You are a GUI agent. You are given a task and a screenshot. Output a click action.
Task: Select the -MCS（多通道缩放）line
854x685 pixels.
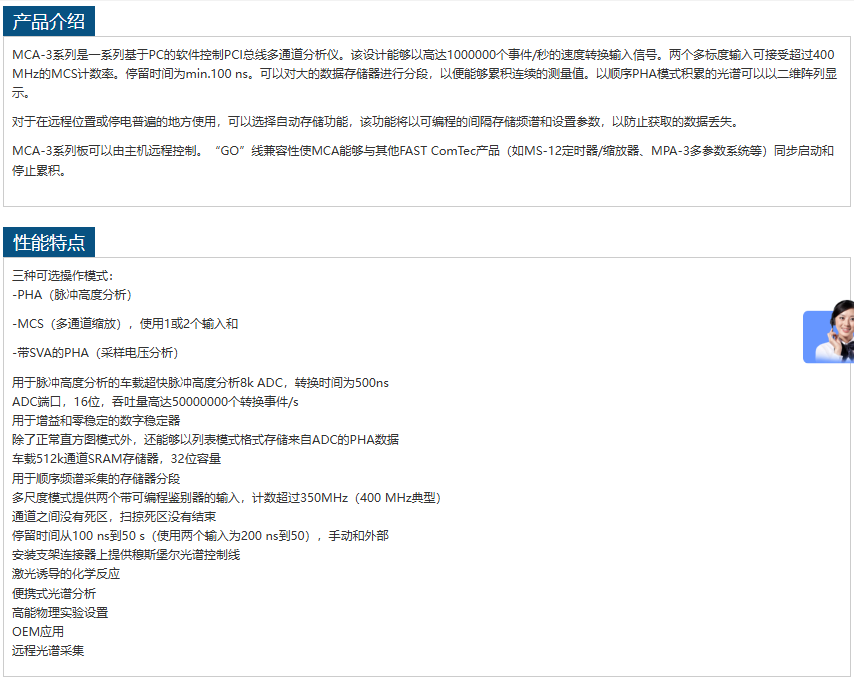point(125,324)
